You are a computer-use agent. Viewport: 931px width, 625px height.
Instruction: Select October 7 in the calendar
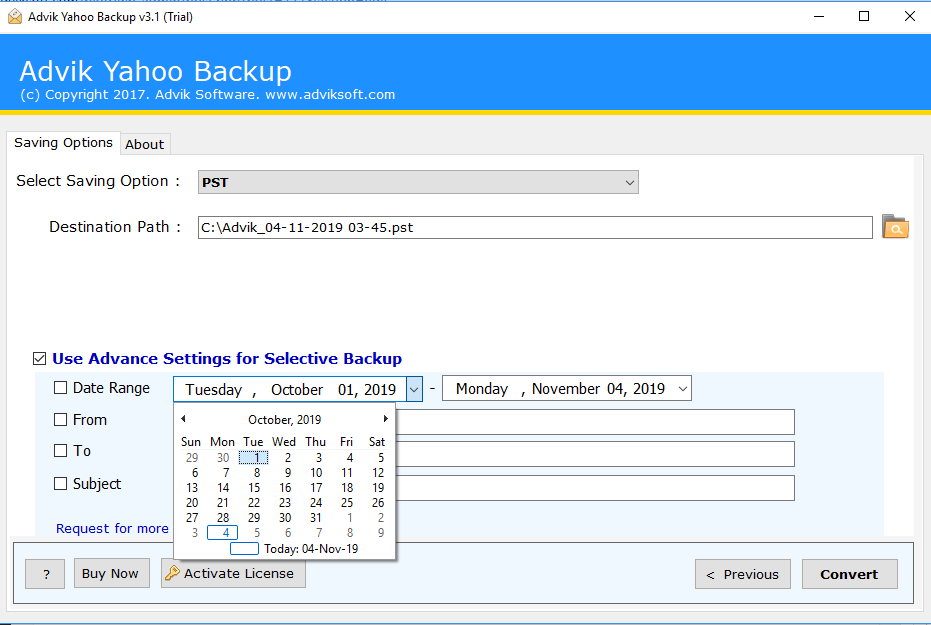pyautogui.click(x=226, y=473)
